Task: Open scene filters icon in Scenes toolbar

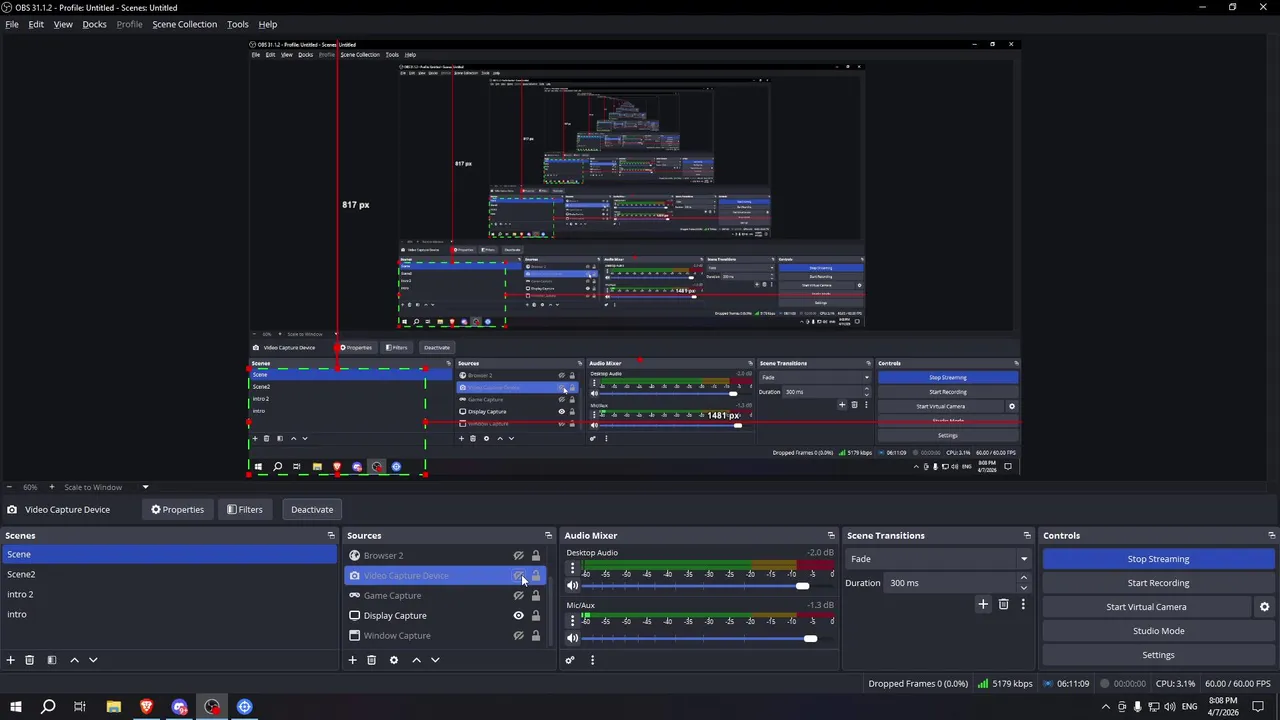Action: point(52,660)
